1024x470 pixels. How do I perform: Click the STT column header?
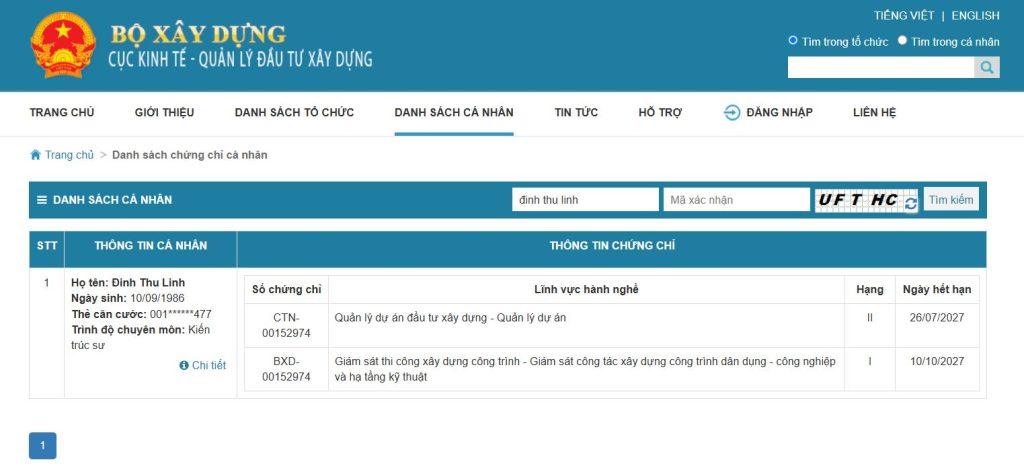[47, 245]
